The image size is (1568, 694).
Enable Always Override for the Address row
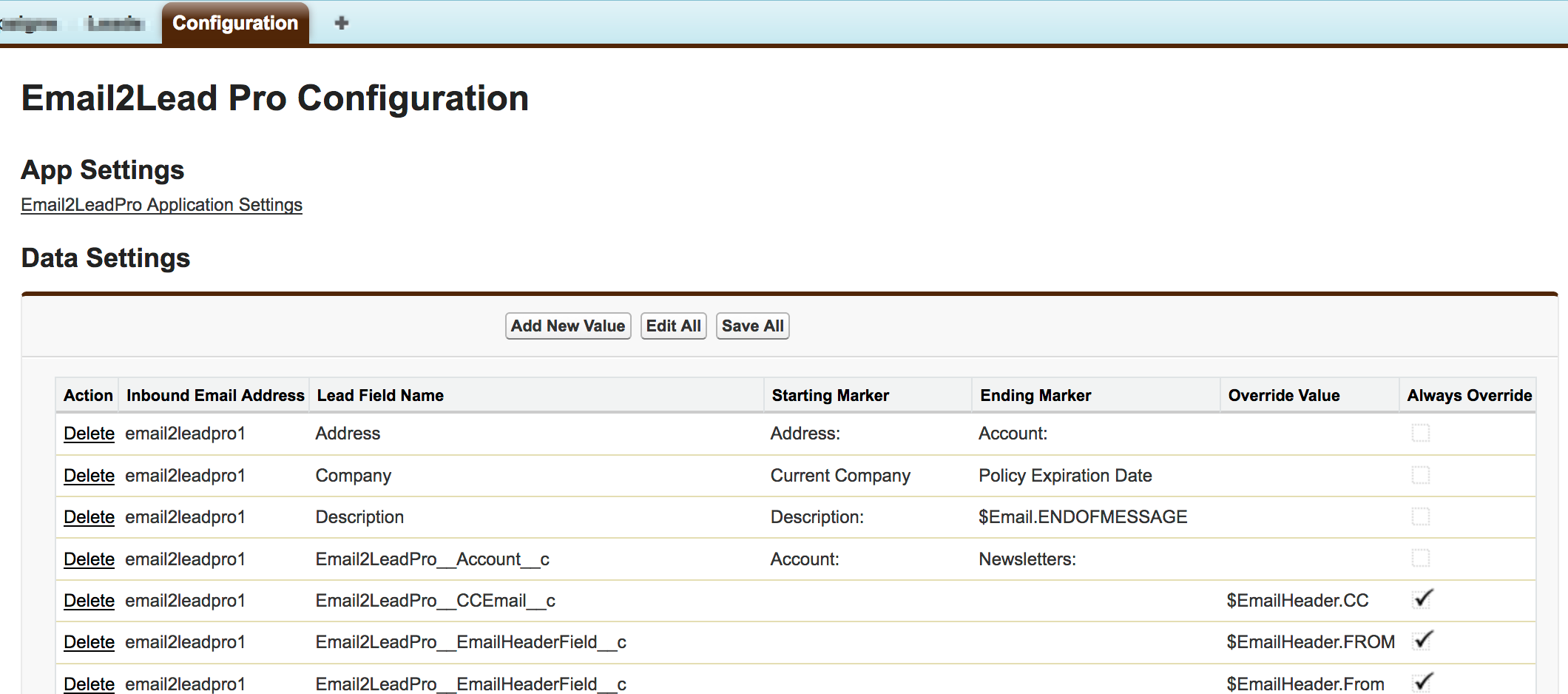[x=1421, y=434]
